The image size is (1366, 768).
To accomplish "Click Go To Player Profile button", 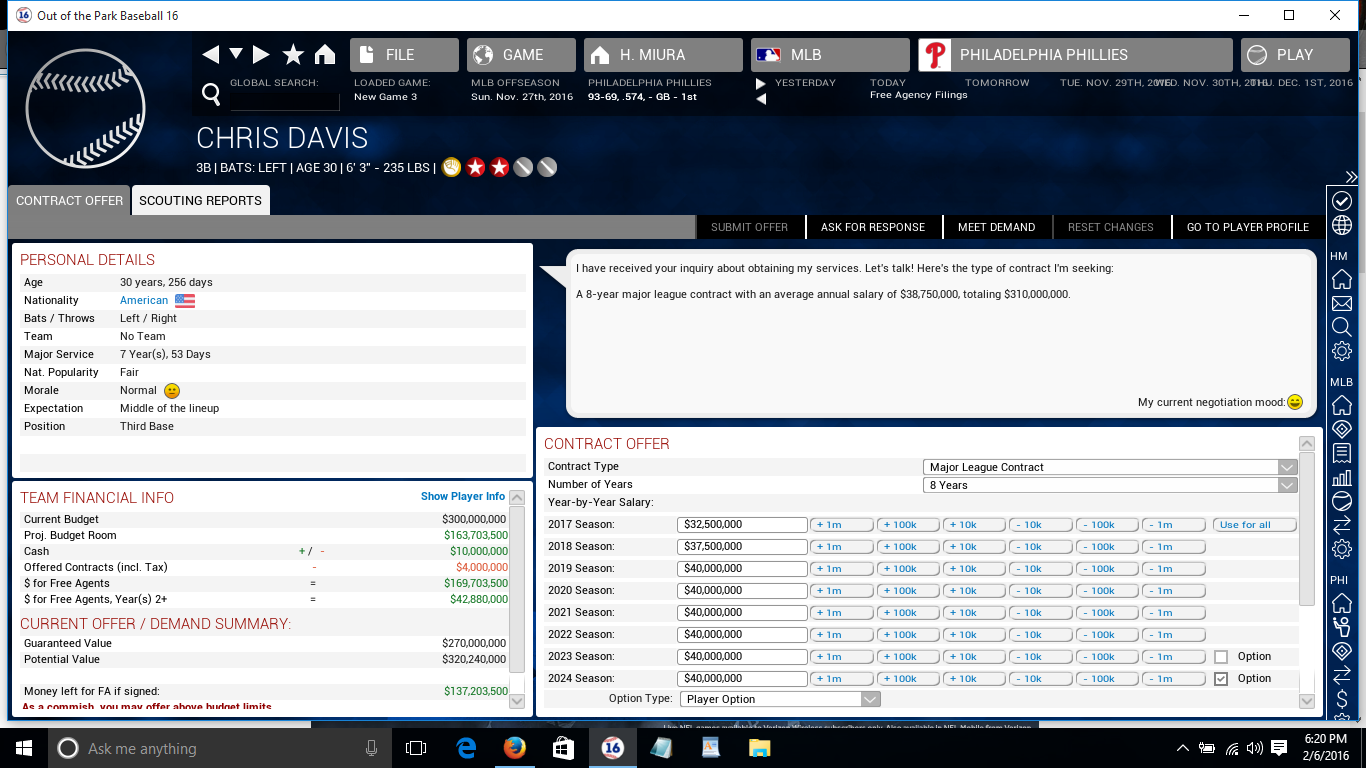I will tap(1248, 227).
